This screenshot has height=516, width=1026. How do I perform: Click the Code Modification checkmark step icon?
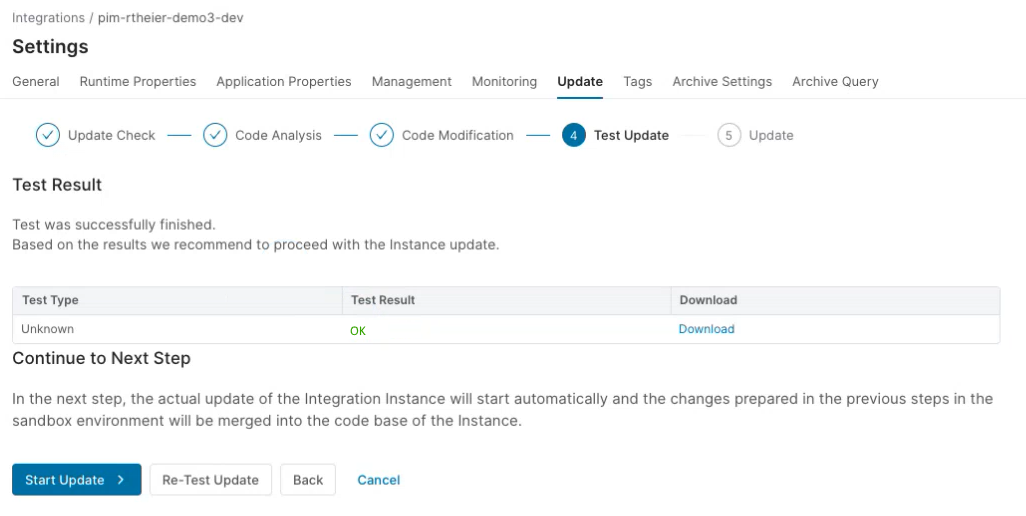(381, 135)
